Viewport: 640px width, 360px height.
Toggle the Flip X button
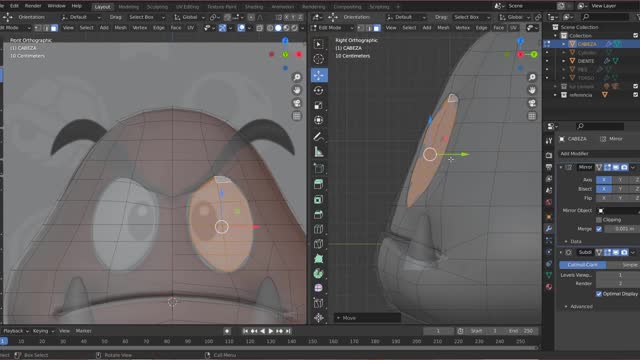pos(604,198)
